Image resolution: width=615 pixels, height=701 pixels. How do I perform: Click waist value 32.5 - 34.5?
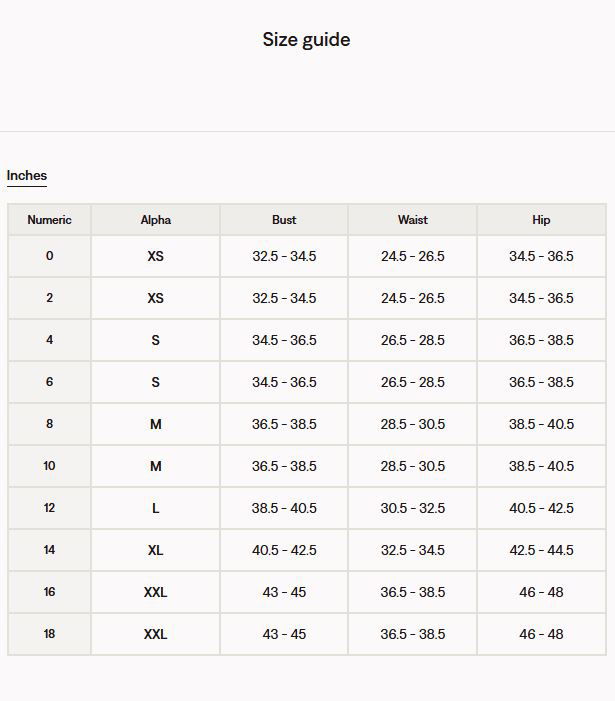click(x=413, y=550)
